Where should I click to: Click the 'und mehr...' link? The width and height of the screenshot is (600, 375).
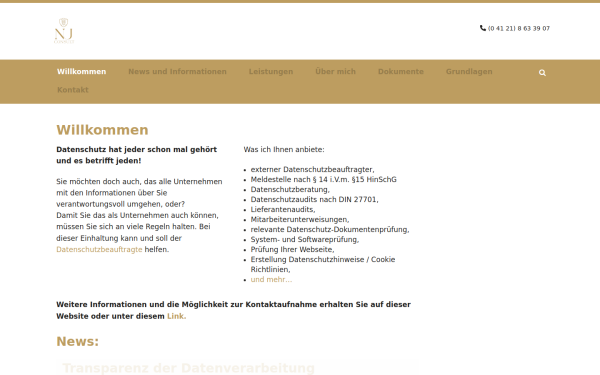[x=271, y=280]
